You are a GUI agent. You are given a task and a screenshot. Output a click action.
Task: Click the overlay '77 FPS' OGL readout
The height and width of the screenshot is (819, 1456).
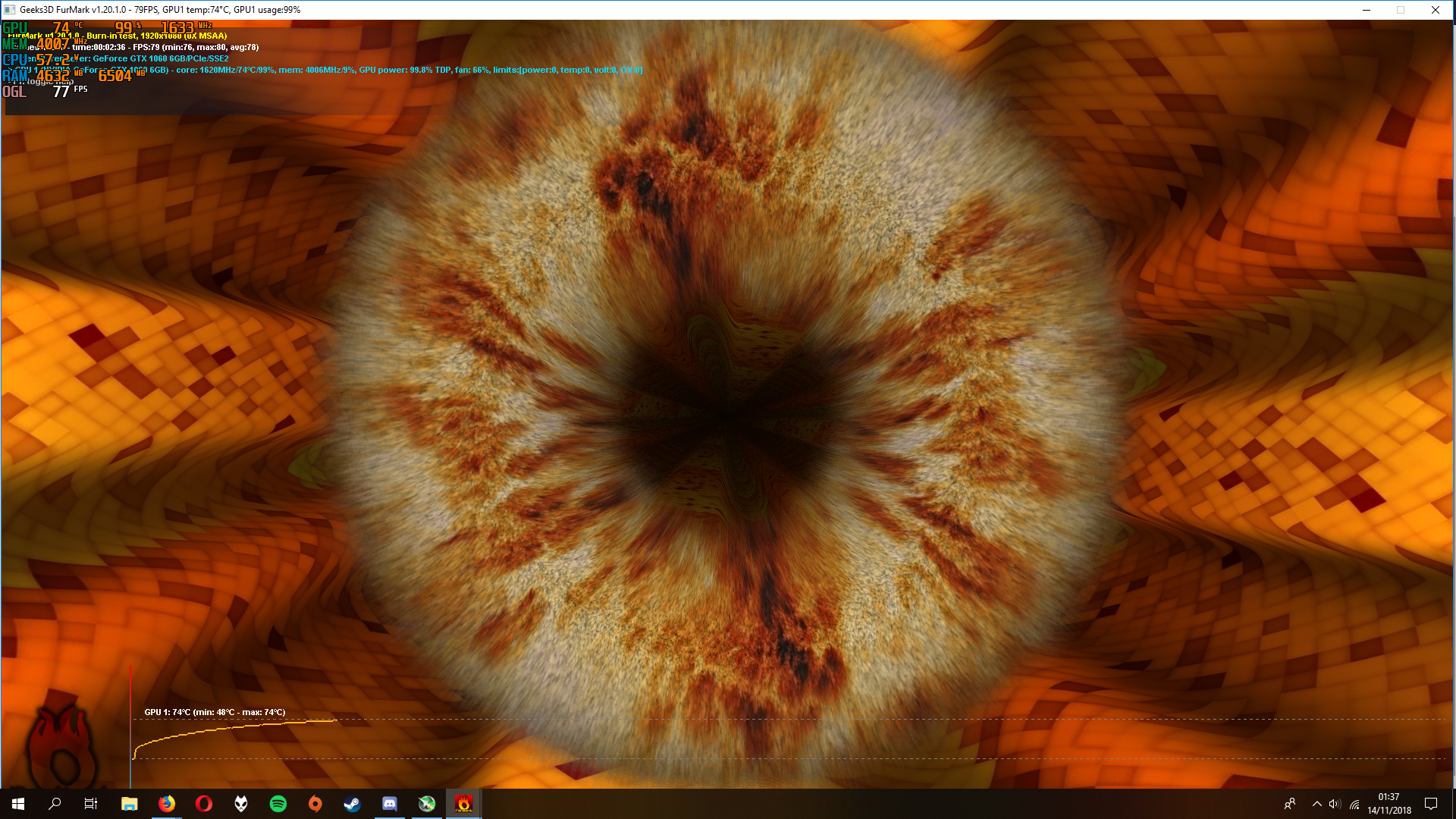click(x=71, y=91)
